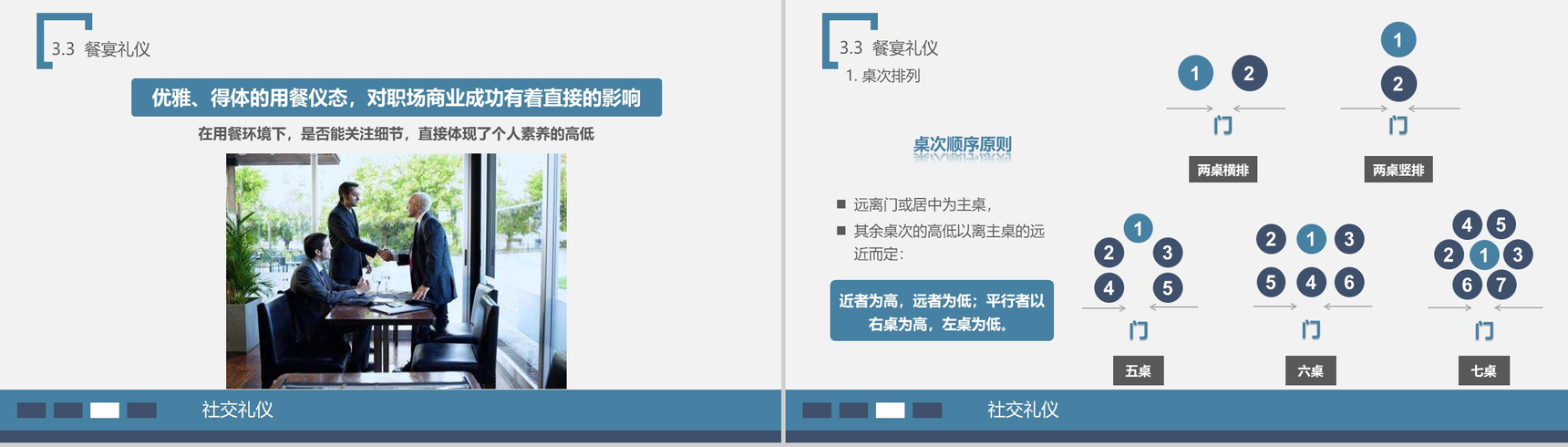Select circle 5 in the 五桌 diagram
Image resolution: width=1568 pixels, height=447 pixels.
[1168, 288]
